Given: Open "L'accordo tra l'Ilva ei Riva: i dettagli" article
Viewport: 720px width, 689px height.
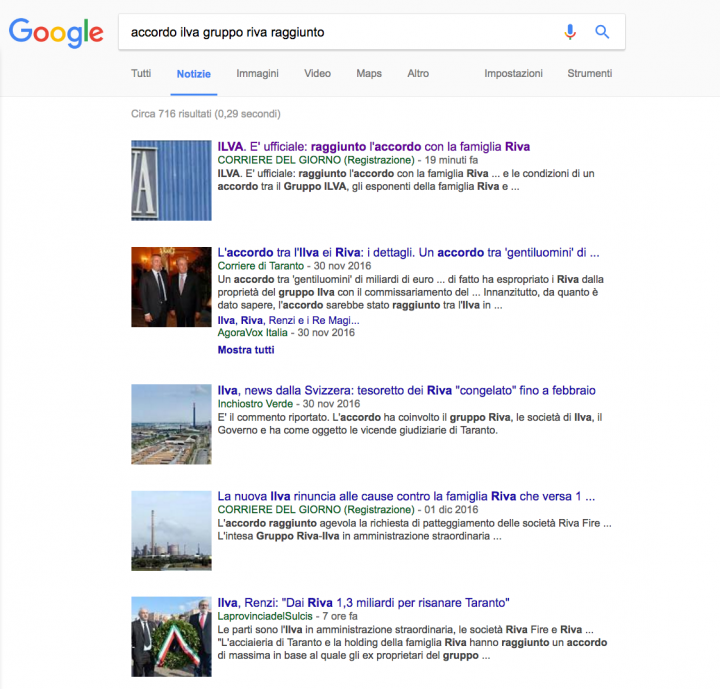Looking at the screenshot, I should click(408, 253).
